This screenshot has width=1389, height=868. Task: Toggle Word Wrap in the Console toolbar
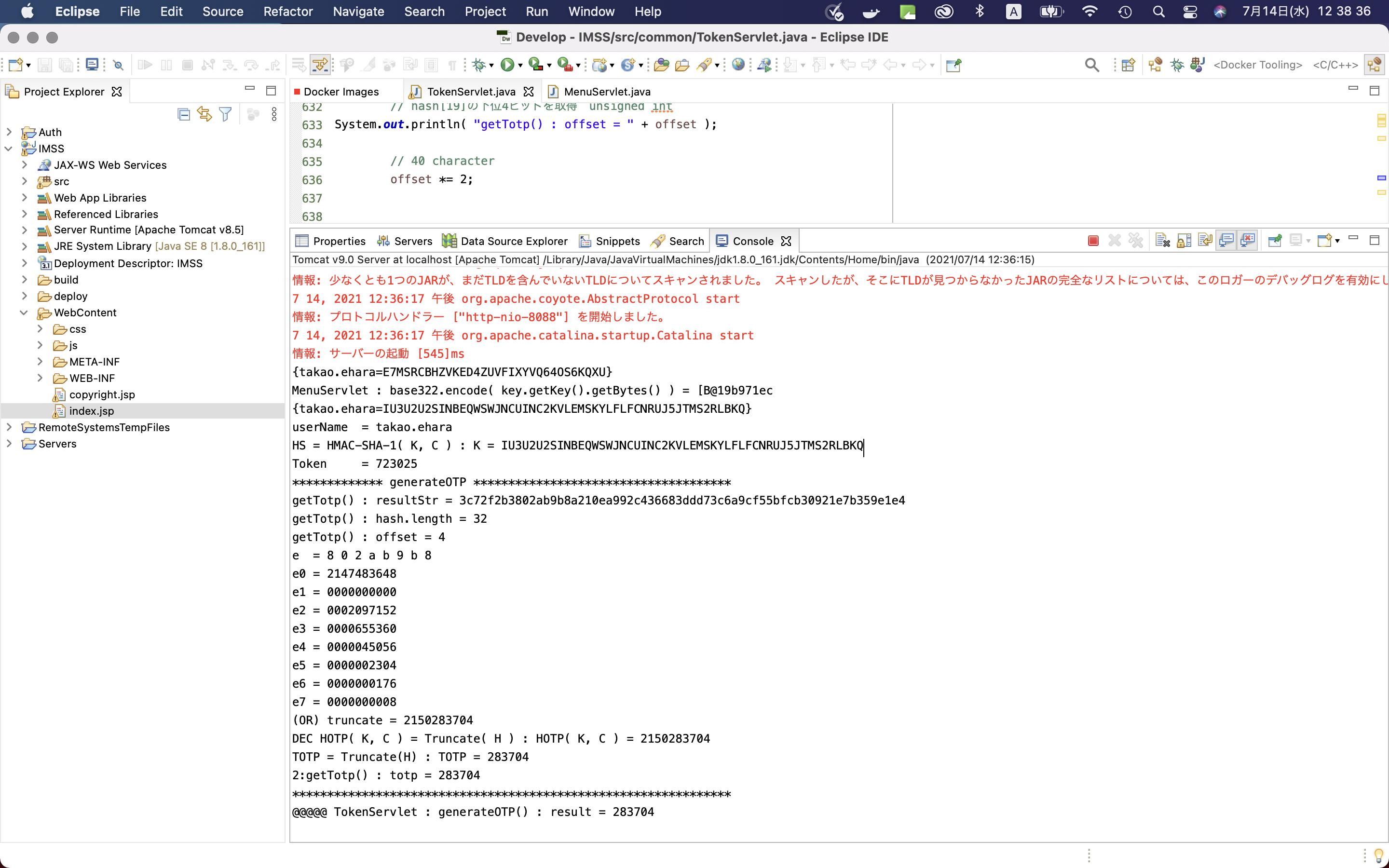click(x=1205, y=241)
